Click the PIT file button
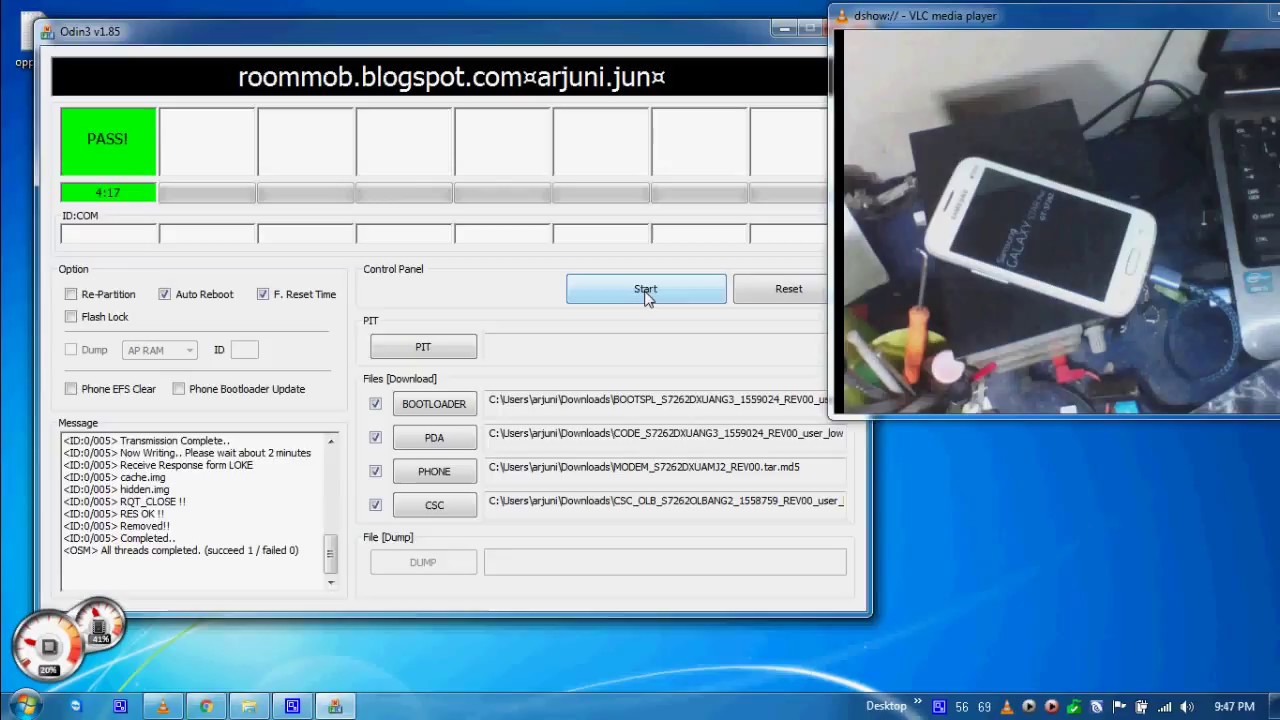1280x720 pixels. pyautogui.click(x=423, y=347)
